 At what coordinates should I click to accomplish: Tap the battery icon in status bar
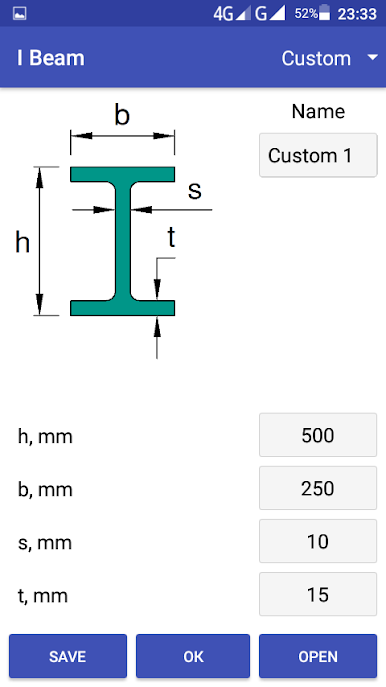coord(324,13)
